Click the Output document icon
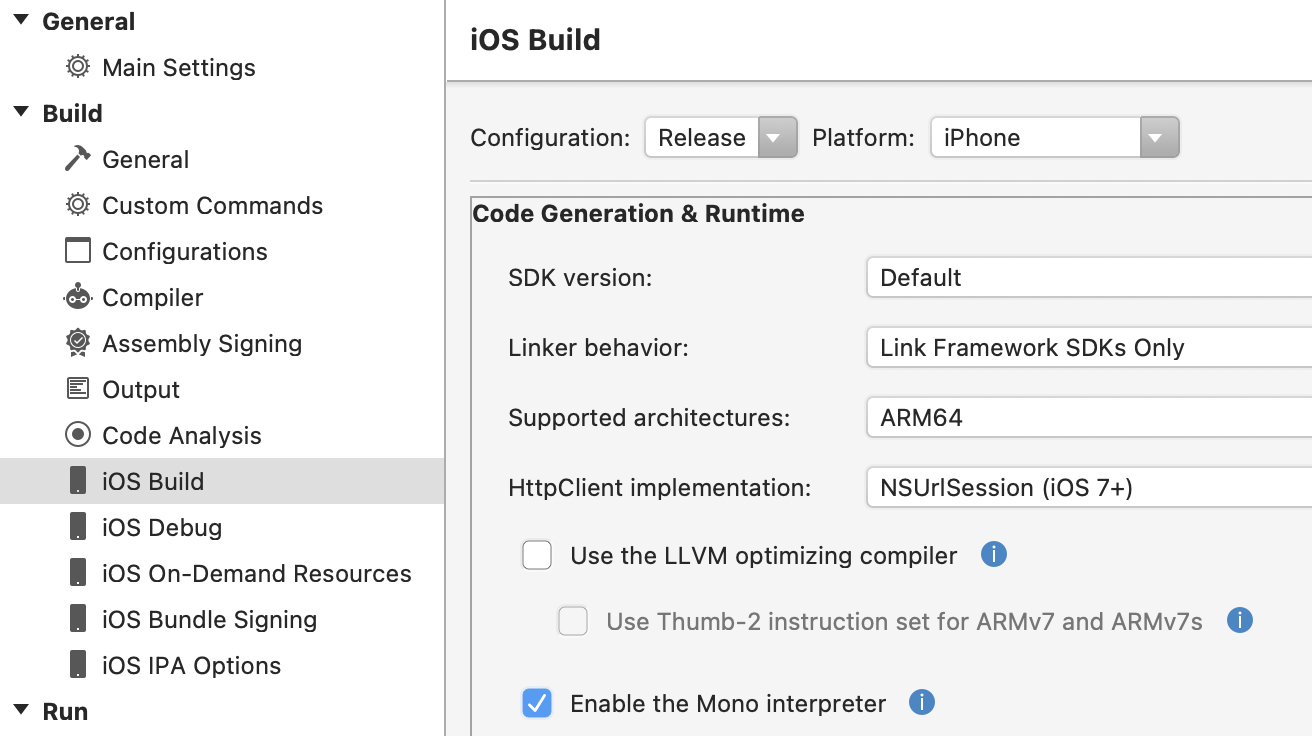The height and width of the screenshot is (736, 1312). (x=77, y=389)
